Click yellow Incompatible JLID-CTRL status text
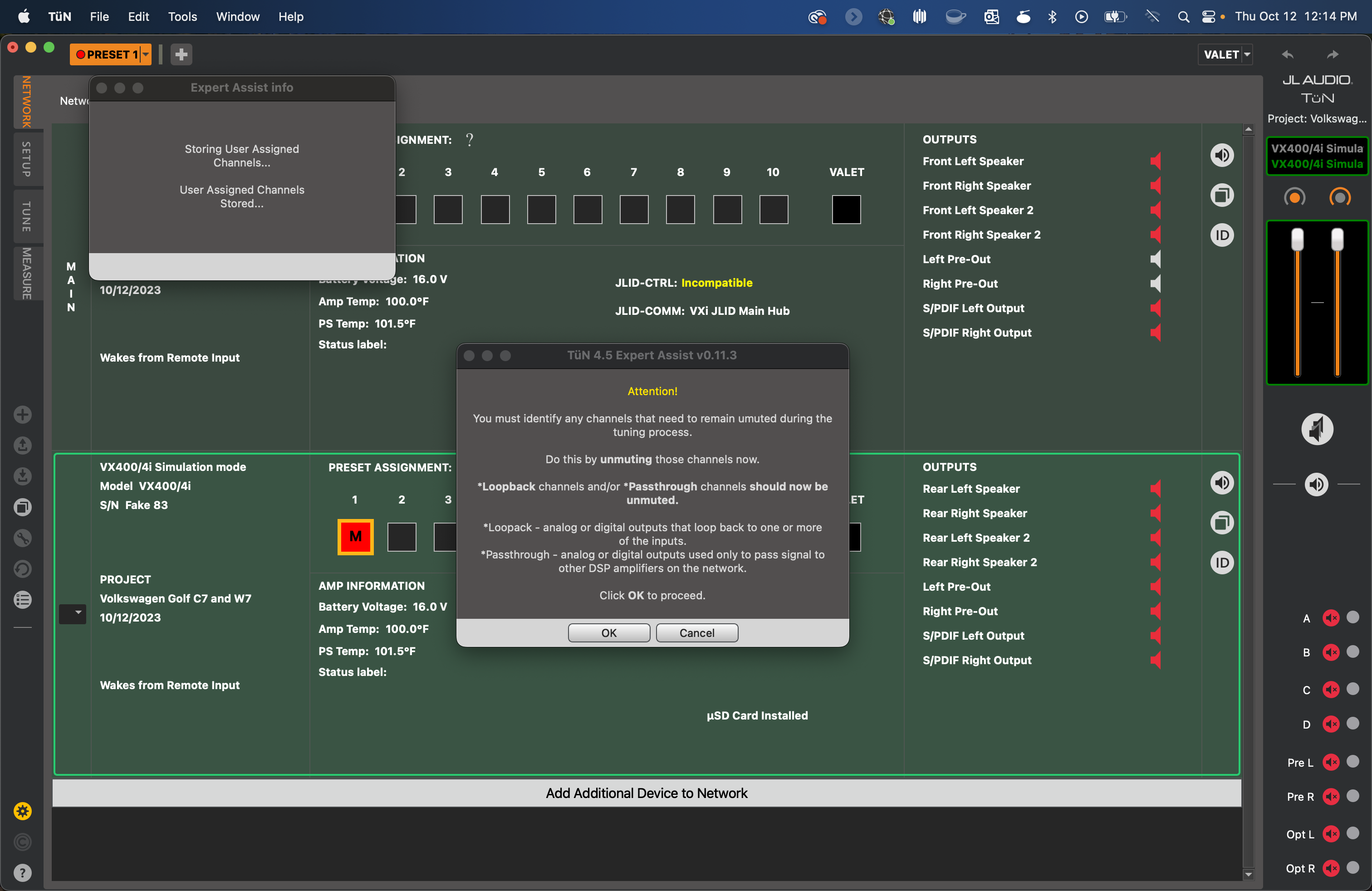 click(716, 282)
